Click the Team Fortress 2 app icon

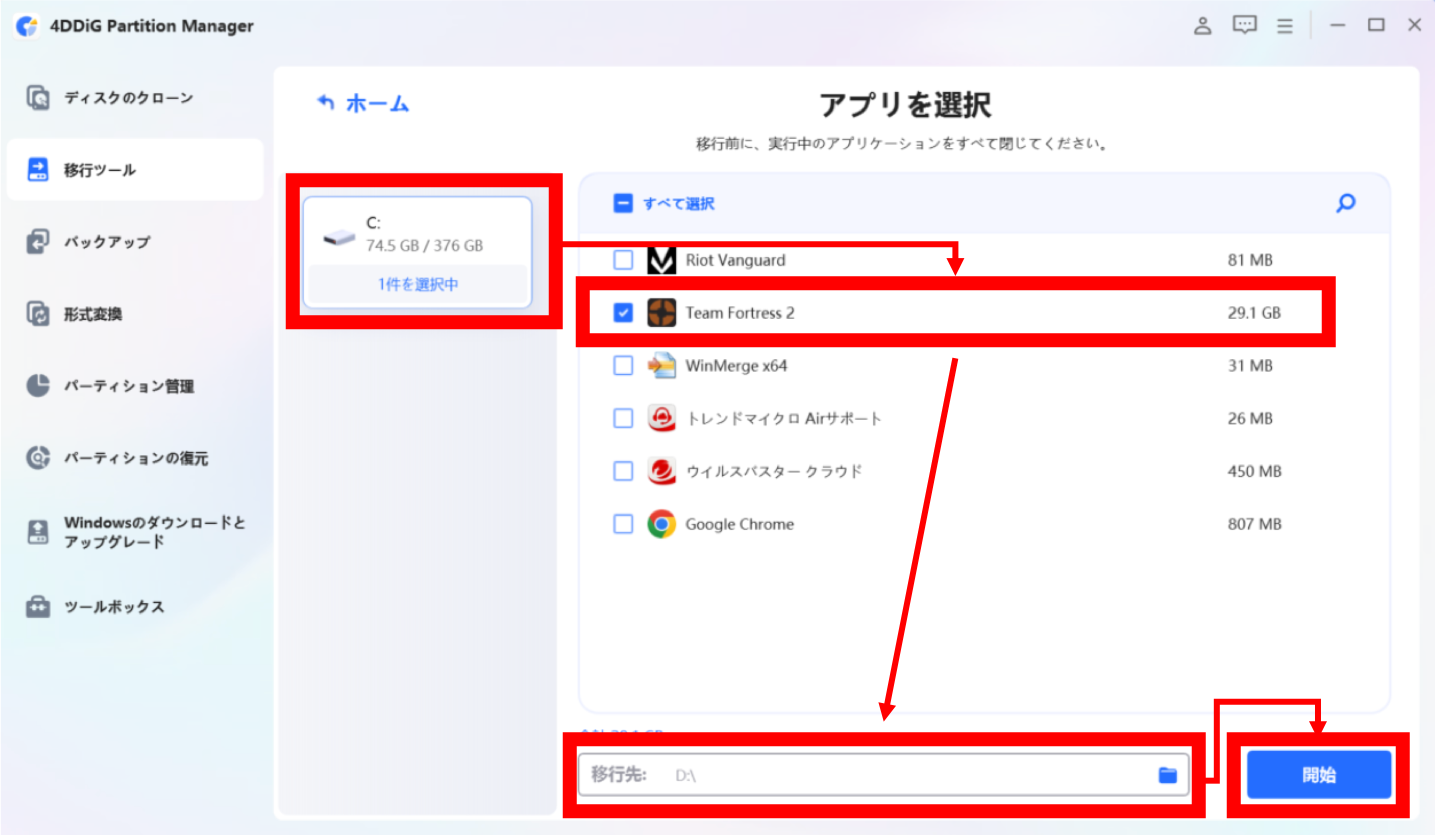pos(661,313)
